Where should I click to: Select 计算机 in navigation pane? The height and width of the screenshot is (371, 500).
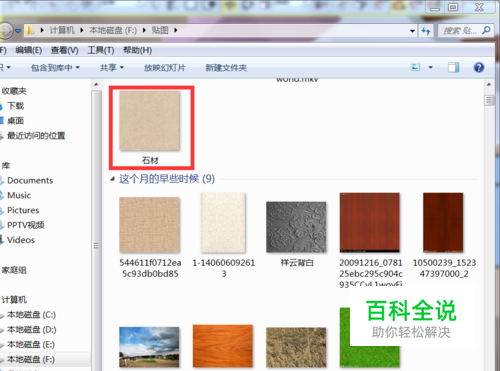tap(14, 300)
